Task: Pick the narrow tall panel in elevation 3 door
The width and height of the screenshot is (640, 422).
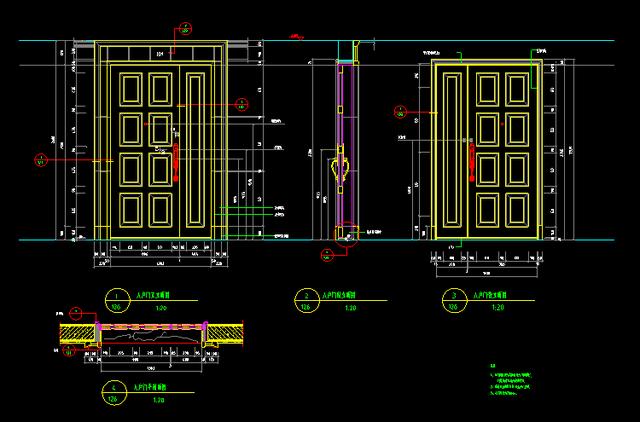Action: coord(452,150)
